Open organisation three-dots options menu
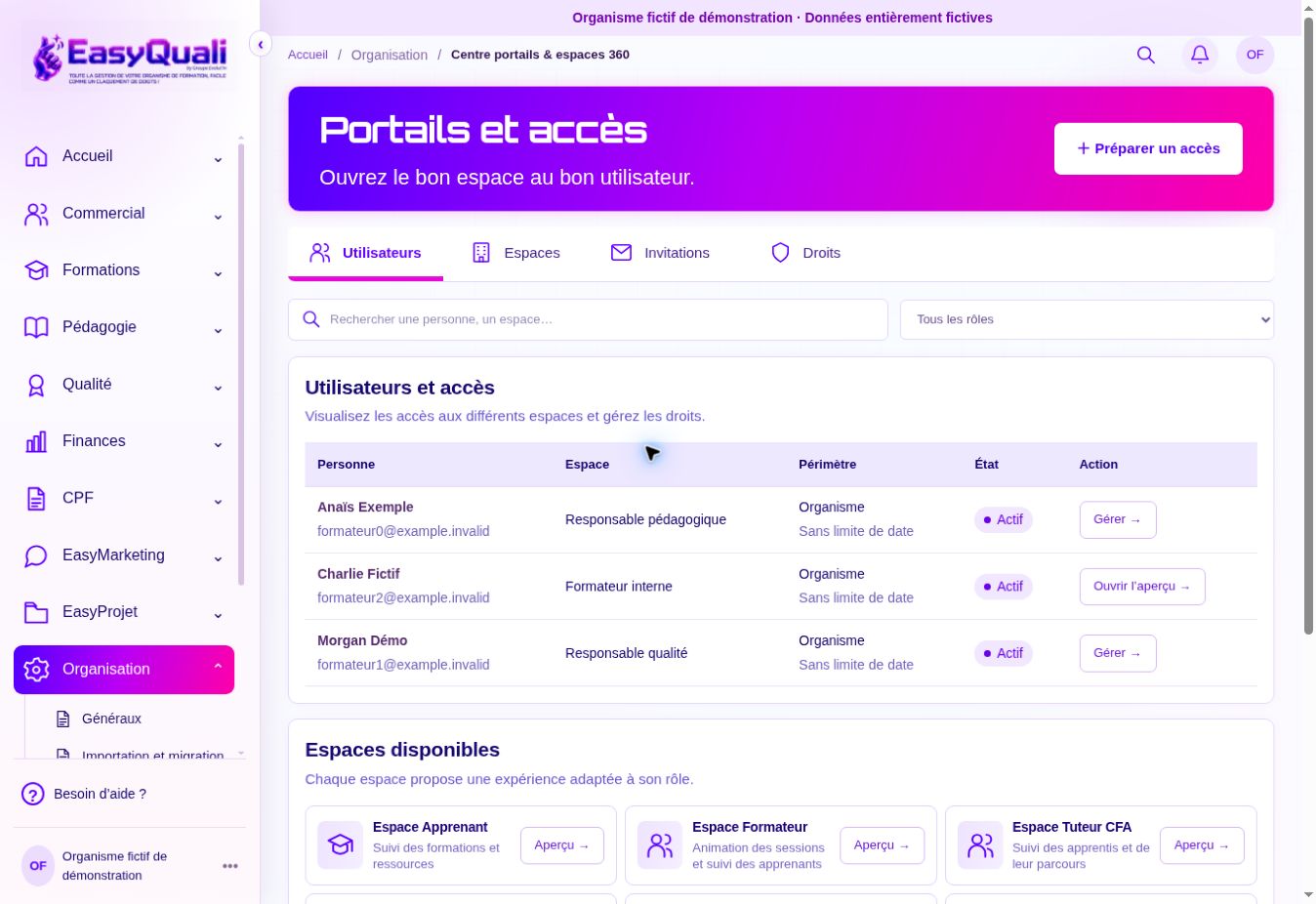The image size is (1316, 904). click(x=230, y=866)
